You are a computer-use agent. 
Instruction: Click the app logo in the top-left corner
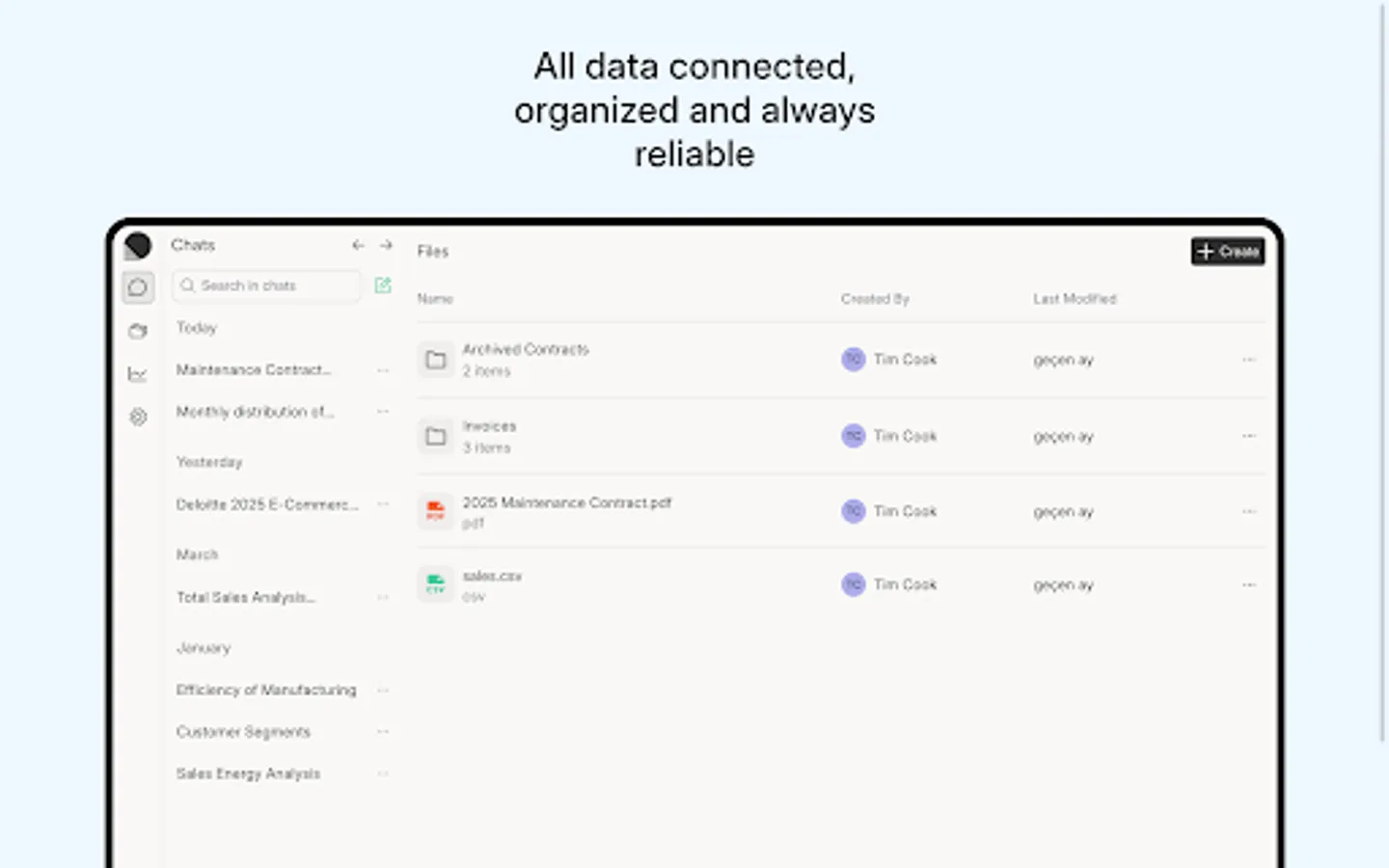coord(138,246)
